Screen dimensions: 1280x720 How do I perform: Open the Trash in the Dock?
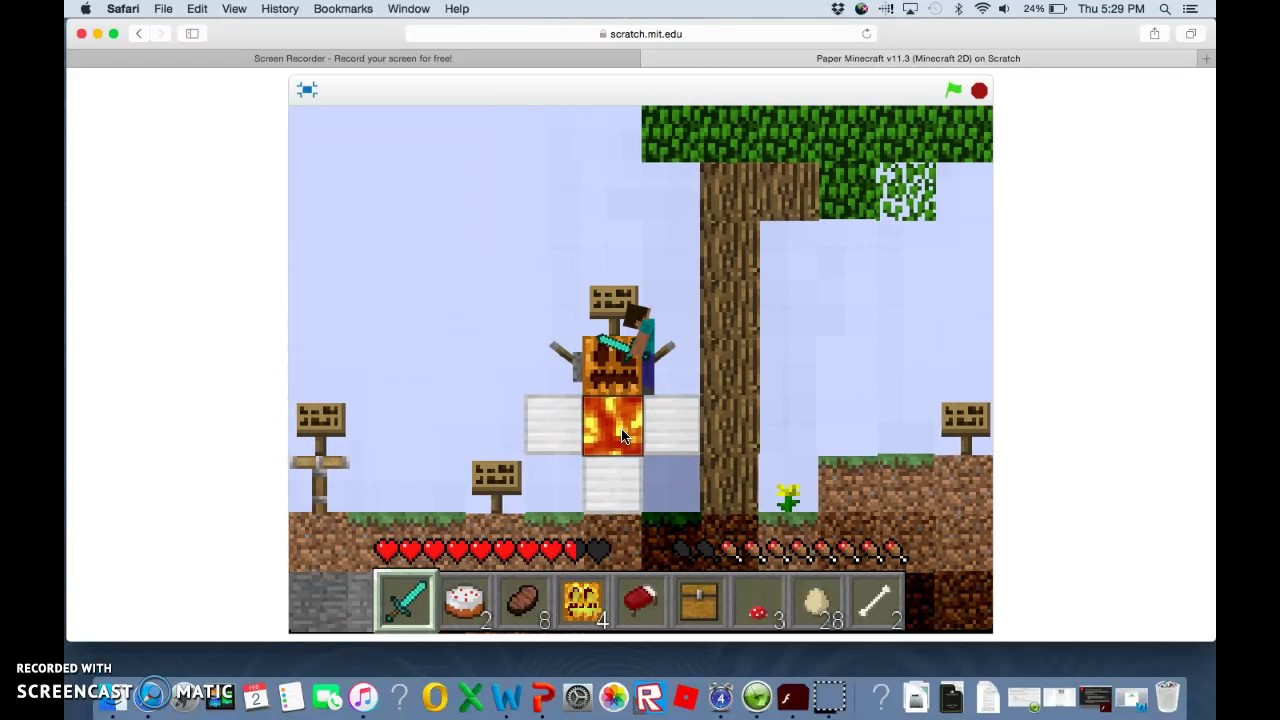coord(1167,696)
